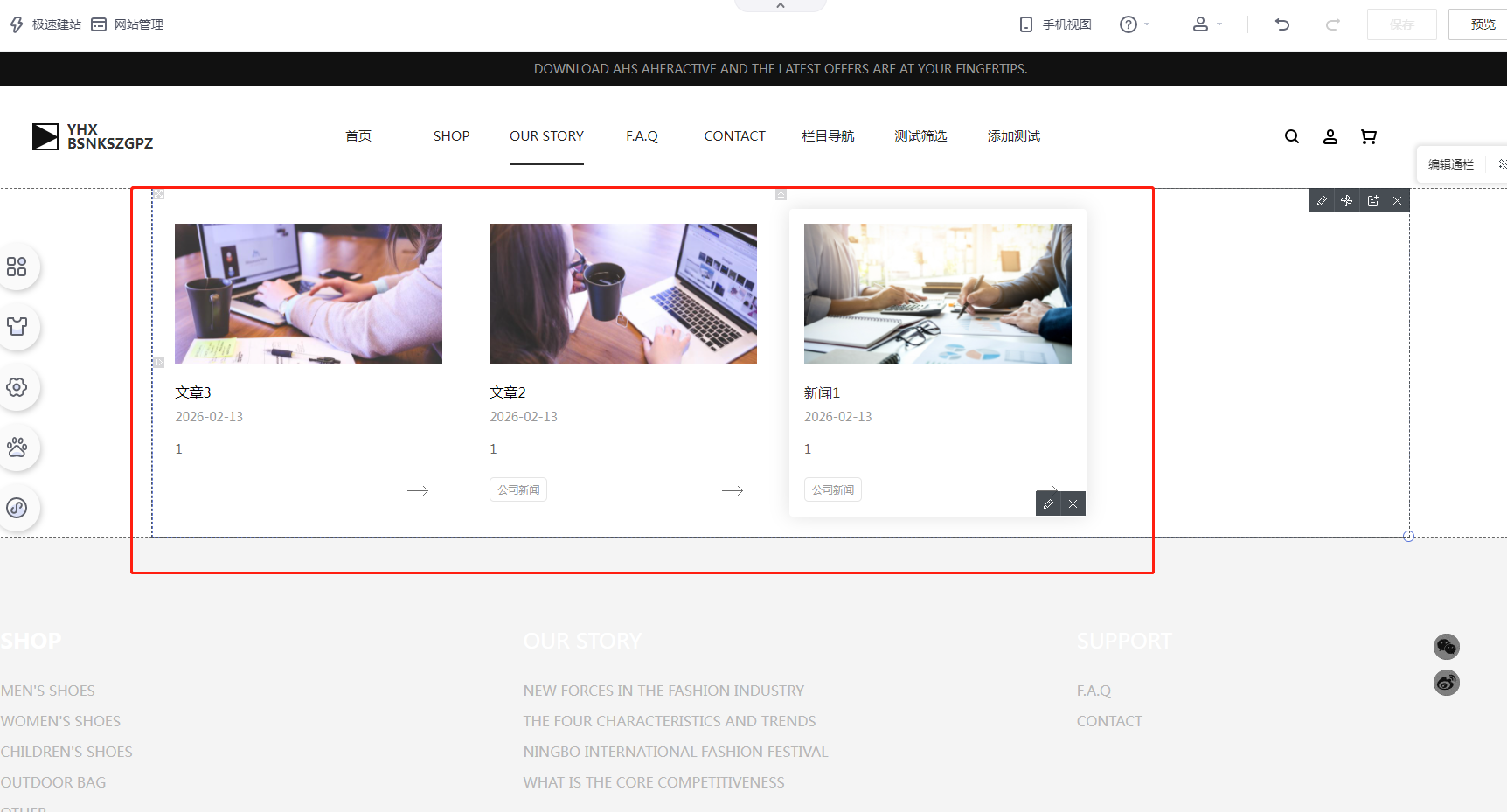Viewport: 1507px width, 812px height.
Task: Open the 添加测试 nav item
Action: [x=1014, y=136]
